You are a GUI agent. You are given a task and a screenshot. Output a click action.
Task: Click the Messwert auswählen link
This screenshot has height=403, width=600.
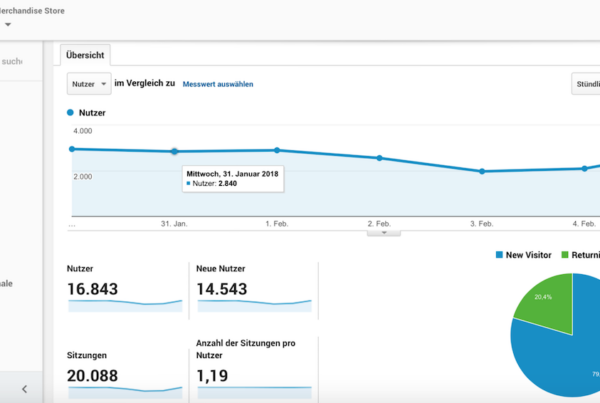217,85
